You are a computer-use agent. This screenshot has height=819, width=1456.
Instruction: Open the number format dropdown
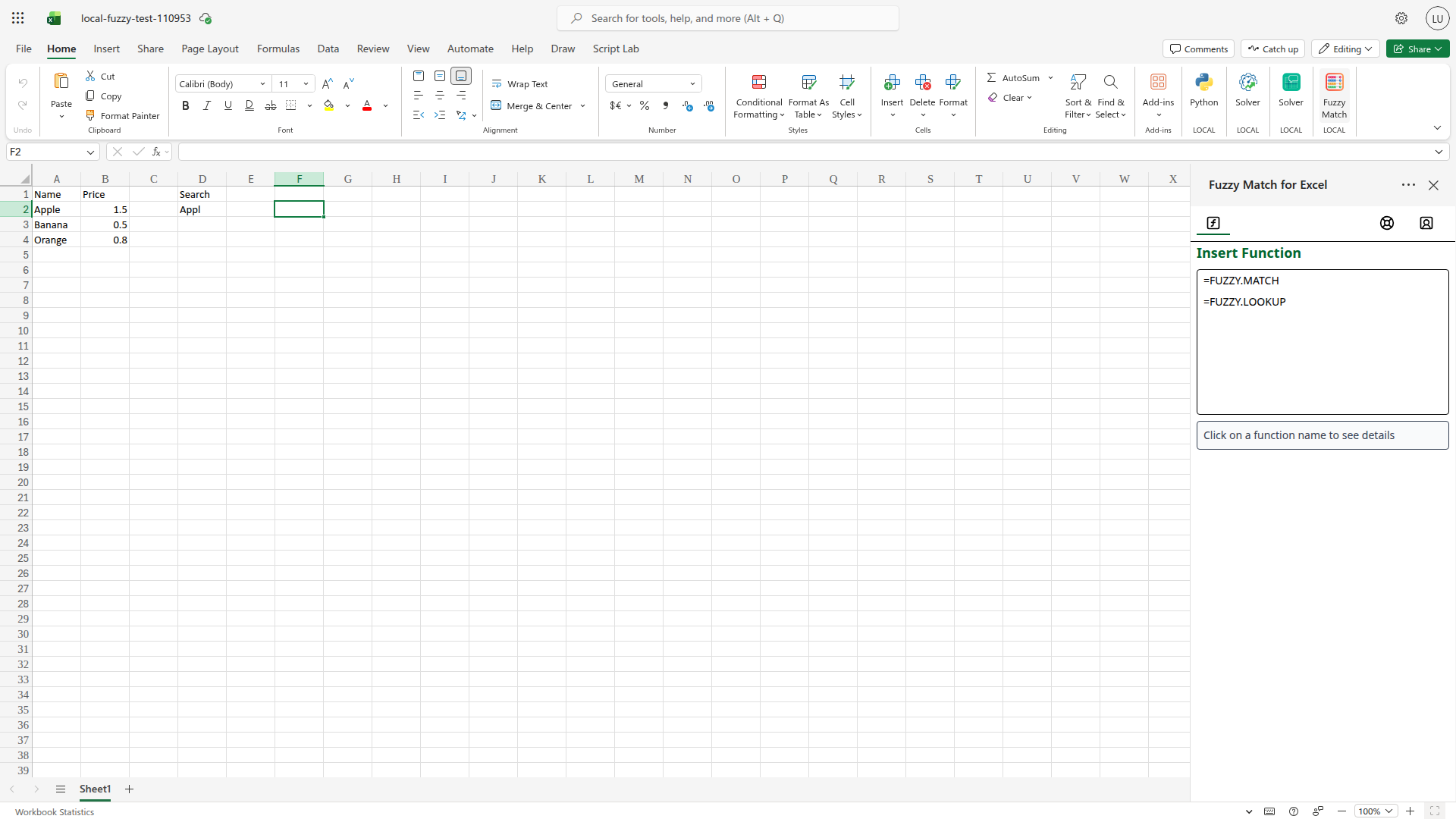click(x=692, y=83)
